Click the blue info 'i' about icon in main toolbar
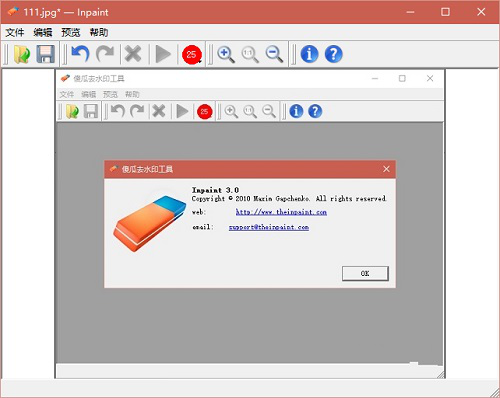This screenshot has width=500, height=398. coord(309,54)
